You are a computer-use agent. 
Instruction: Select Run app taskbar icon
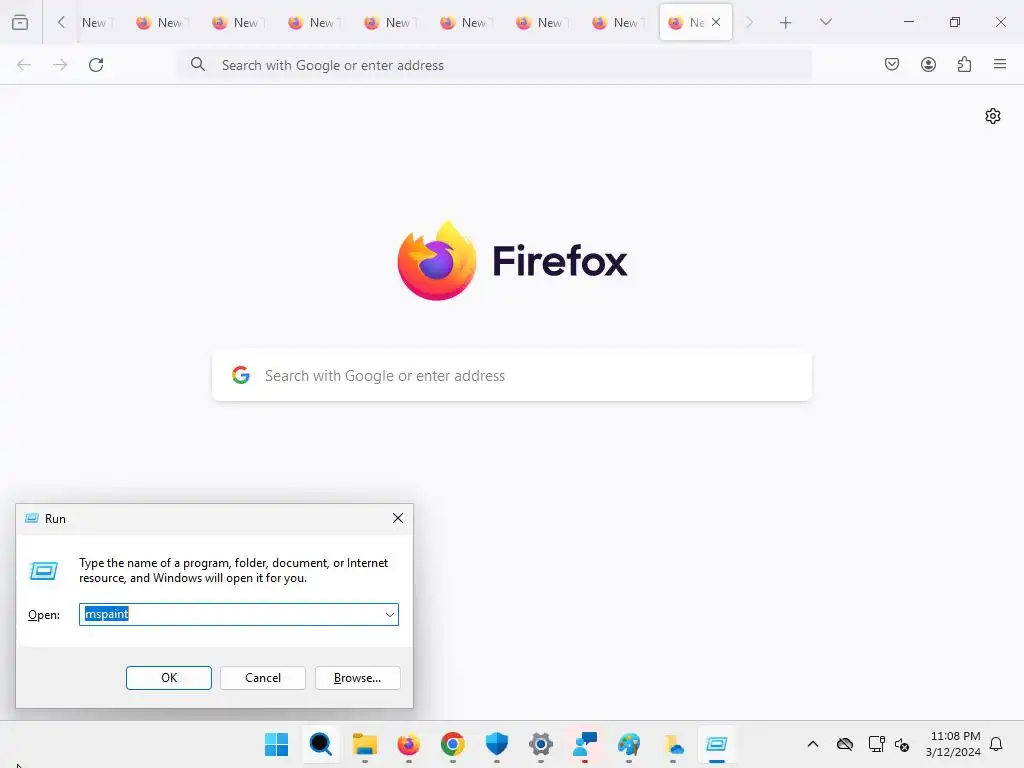pos(716,744)
